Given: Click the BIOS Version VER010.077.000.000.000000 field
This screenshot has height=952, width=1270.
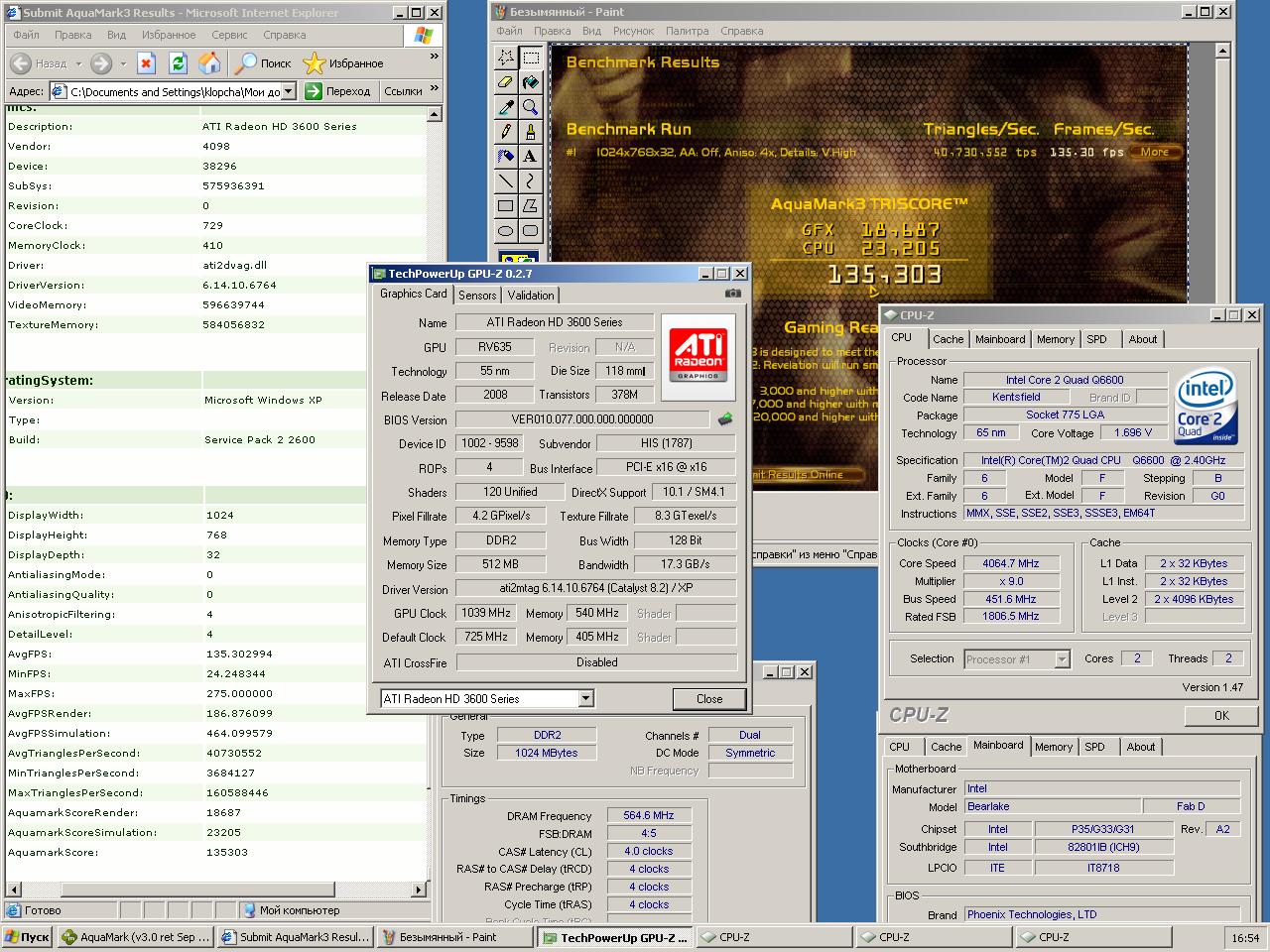Looking at the screenshot, I should (582, 419).
